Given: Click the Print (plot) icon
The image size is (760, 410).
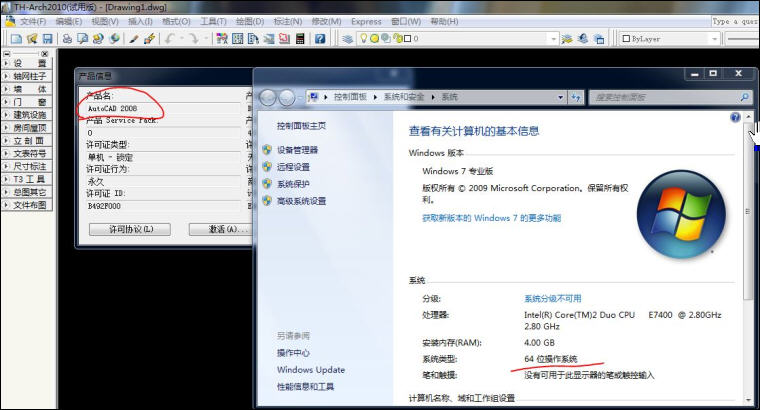Looking at the screenshot, I should pyautogui.click(x=67, y=39).
